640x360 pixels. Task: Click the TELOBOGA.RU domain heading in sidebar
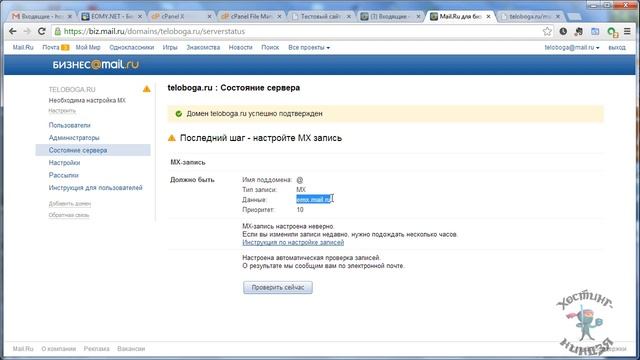point(72,89)
